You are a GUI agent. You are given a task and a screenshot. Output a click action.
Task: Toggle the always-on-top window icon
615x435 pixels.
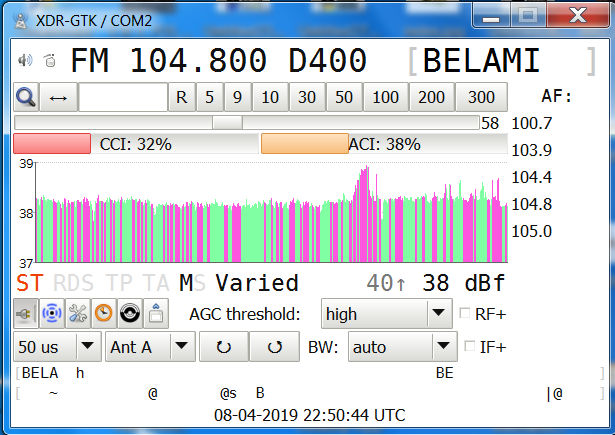click(x=156, y=314)
